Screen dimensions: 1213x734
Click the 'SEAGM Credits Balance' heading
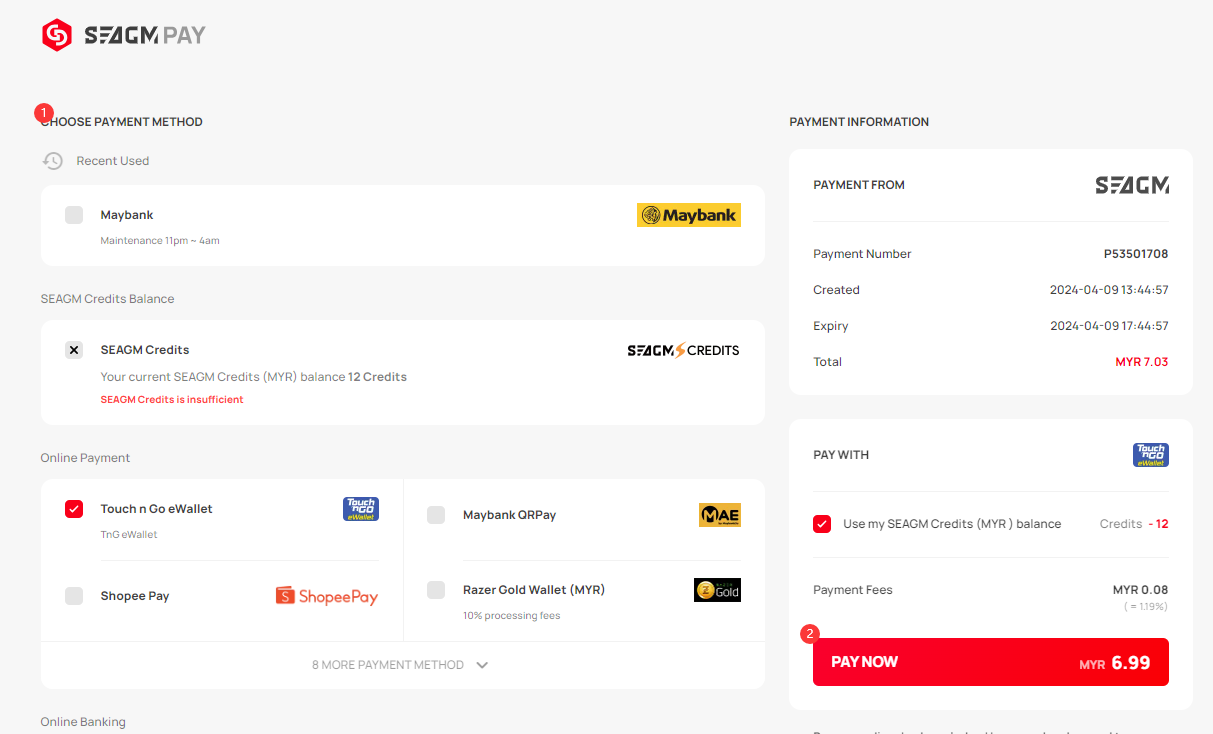[108, 299]
